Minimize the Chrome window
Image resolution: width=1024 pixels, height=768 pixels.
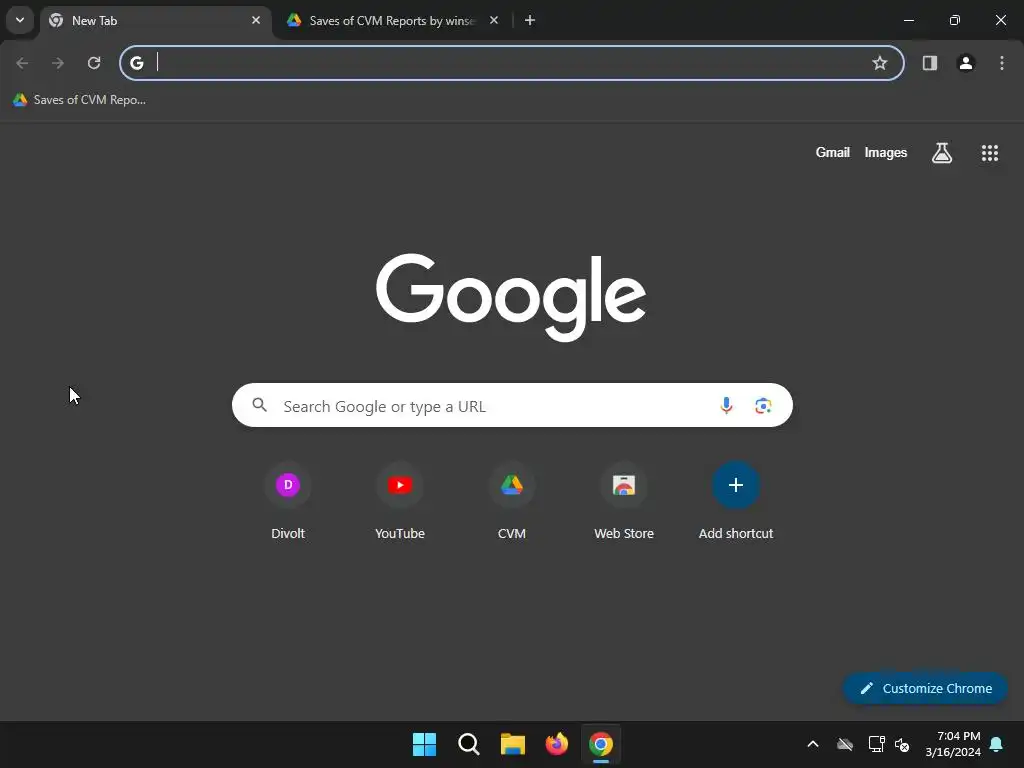[x=908, y=20]
